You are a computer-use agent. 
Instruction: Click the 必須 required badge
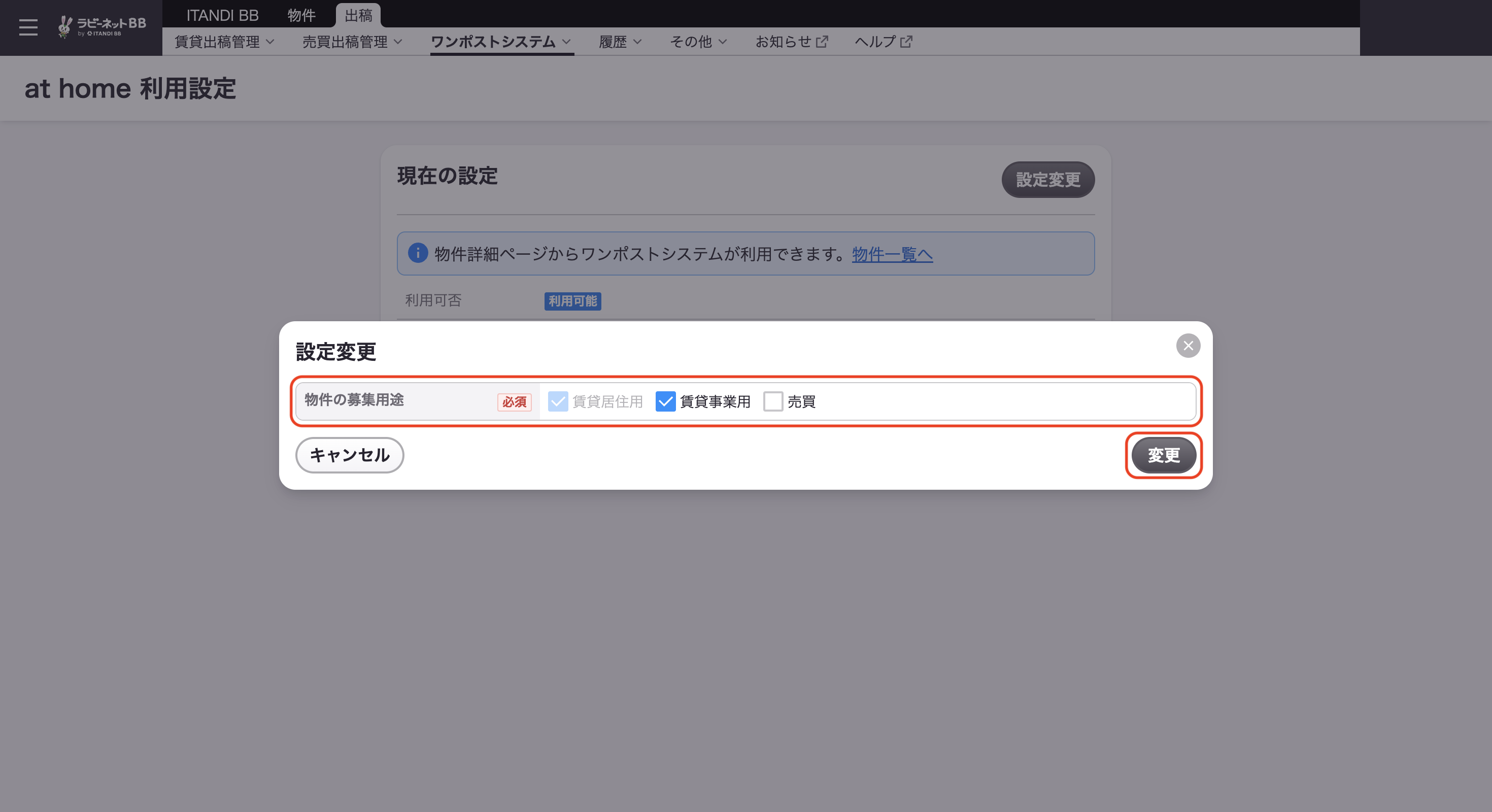[514, 401]
